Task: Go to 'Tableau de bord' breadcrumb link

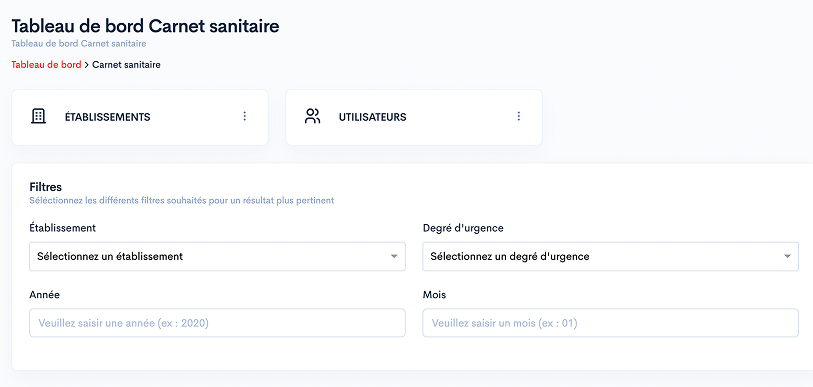Action: [46, 65]
